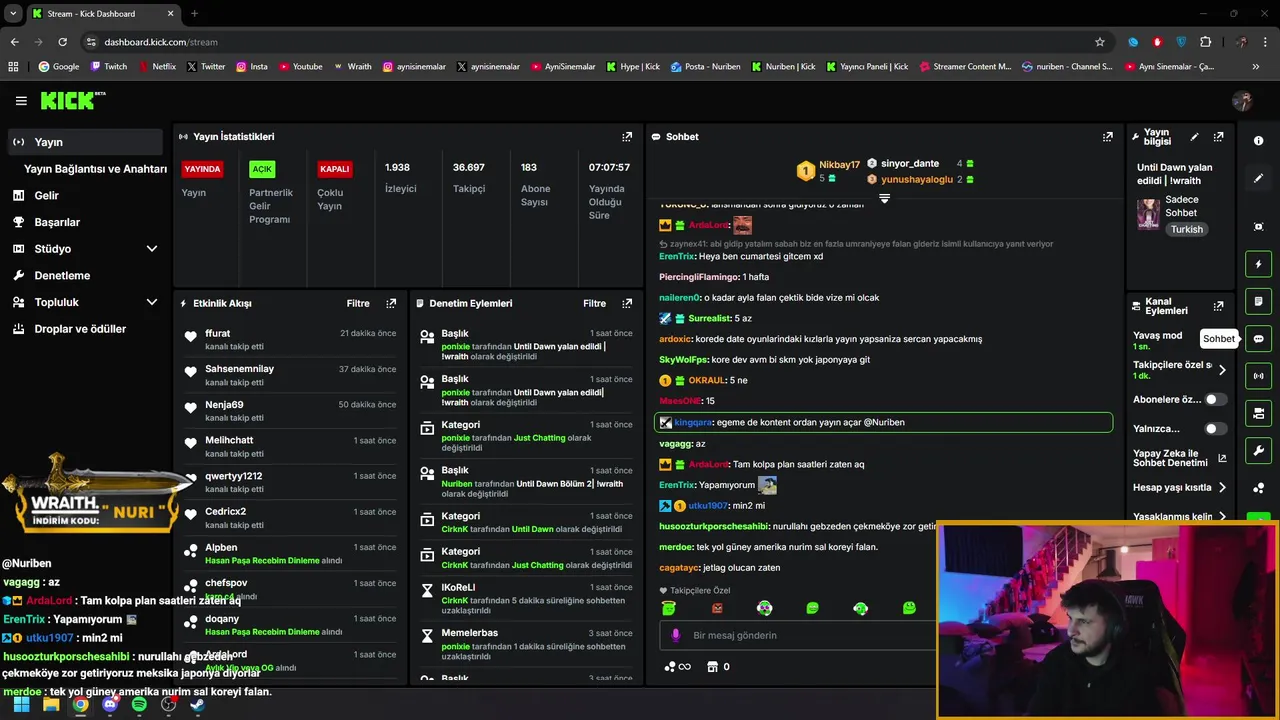This screenshot has height=720, width=1280.
Task: Click the Turkish language tag
Action: (x=1187, y=229)
